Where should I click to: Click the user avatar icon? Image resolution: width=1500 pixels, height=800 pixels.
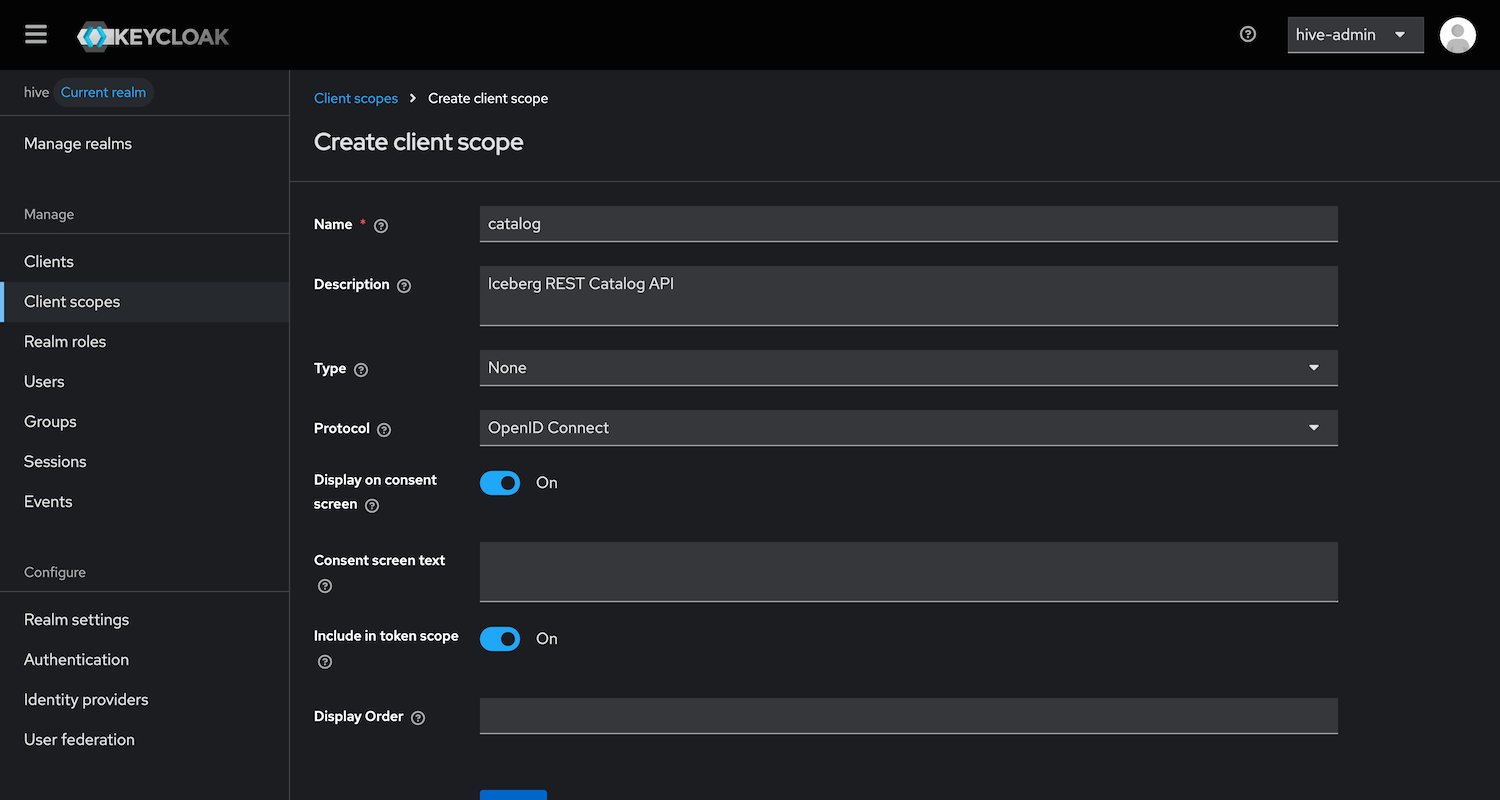pyautogui.click(x=1457, y=35)
